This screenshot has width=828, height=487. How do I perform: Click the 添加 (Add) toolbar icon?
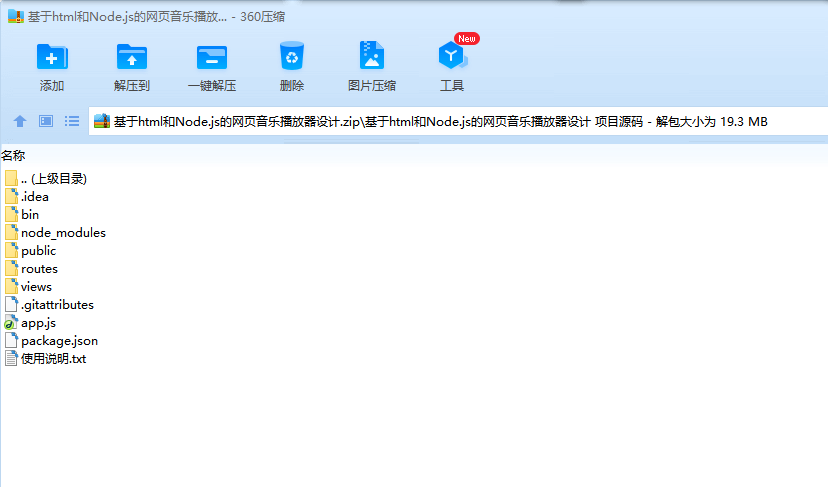click(x=52, y=57)
